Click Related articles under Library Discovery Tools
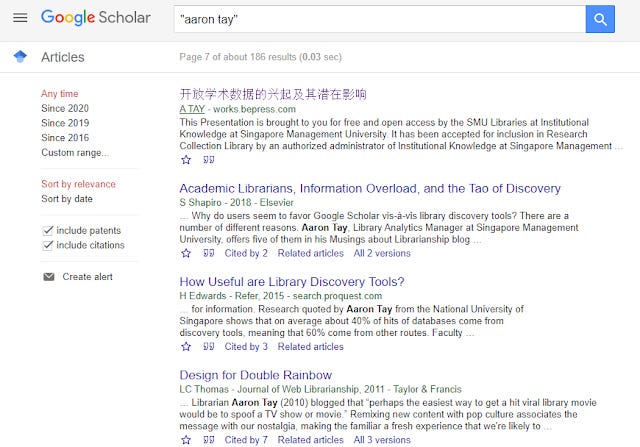Screen dimensions: 640x447 coord(311,347)
